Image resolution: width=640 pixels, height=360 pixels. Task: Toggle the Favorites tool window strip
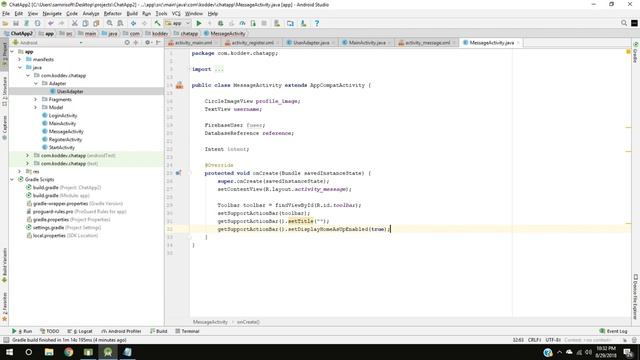click(x=4, y=307)
